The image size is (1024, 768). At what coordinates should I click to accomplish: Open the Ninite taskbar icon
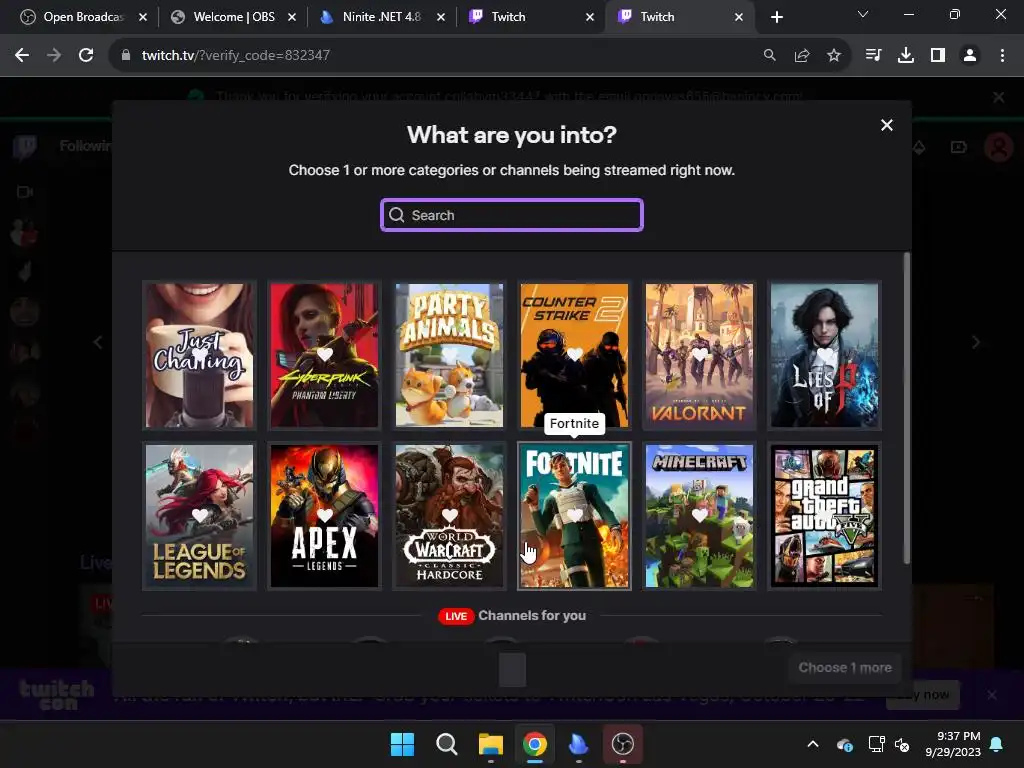click(579, 744)
